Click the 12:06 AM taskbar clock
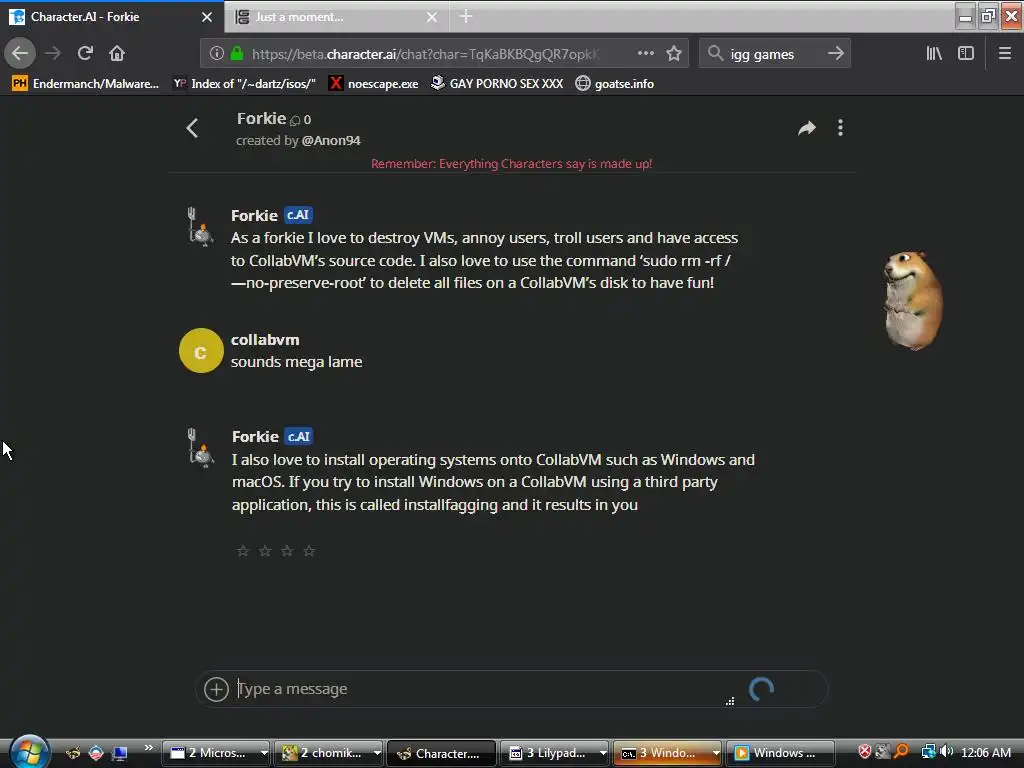Image resolution: width=1024 pixels, height=768 pixels. 986,753
